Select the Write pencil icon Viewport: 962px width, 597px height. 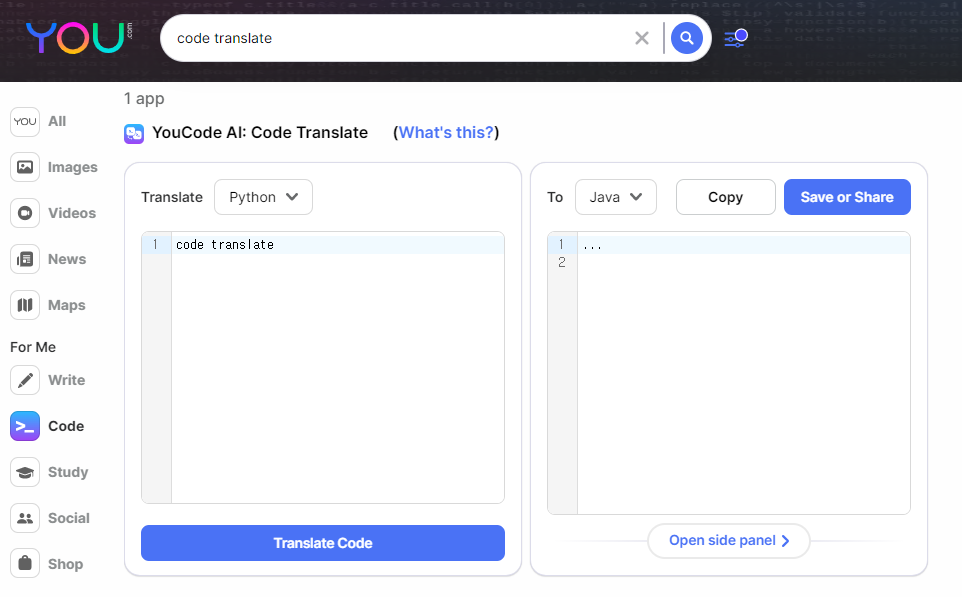pyautogui.click(x=25, y=380)
